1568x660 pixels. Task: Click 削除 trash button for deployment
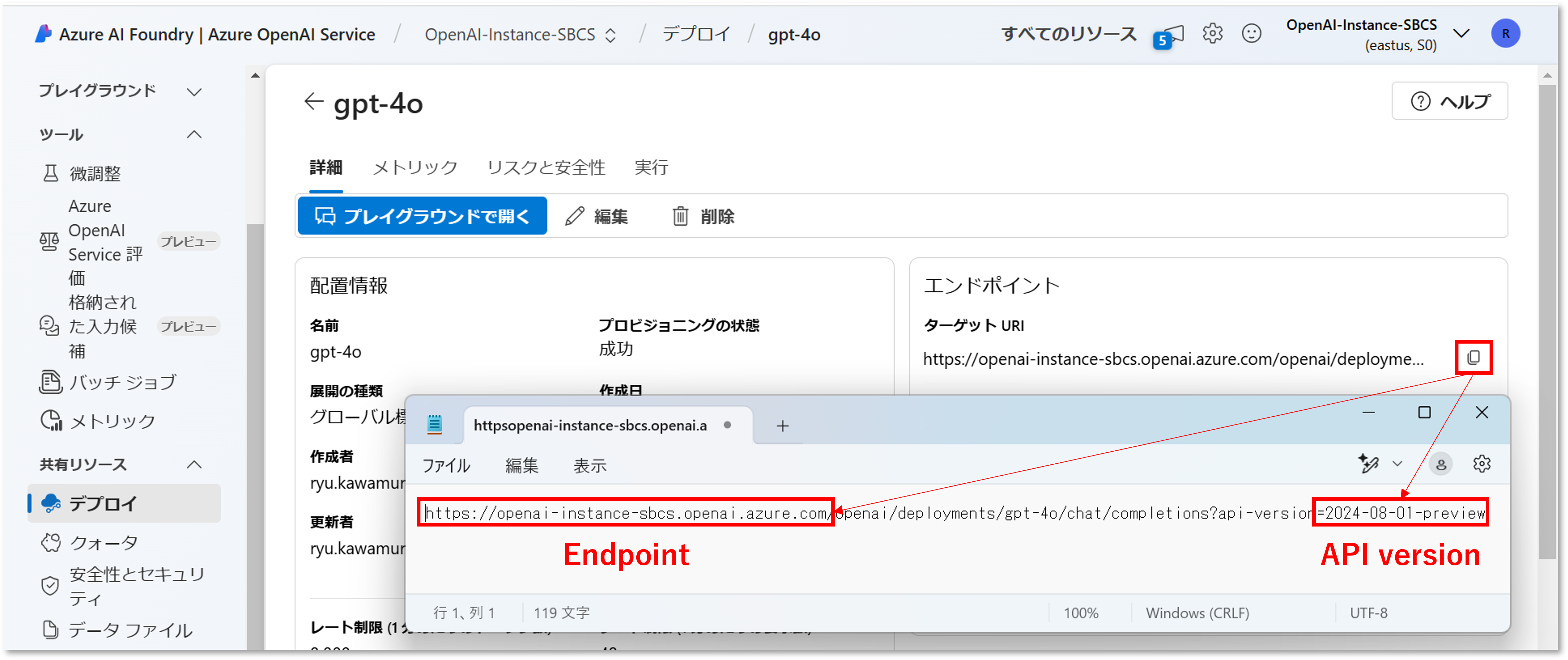tap(703, 216)
